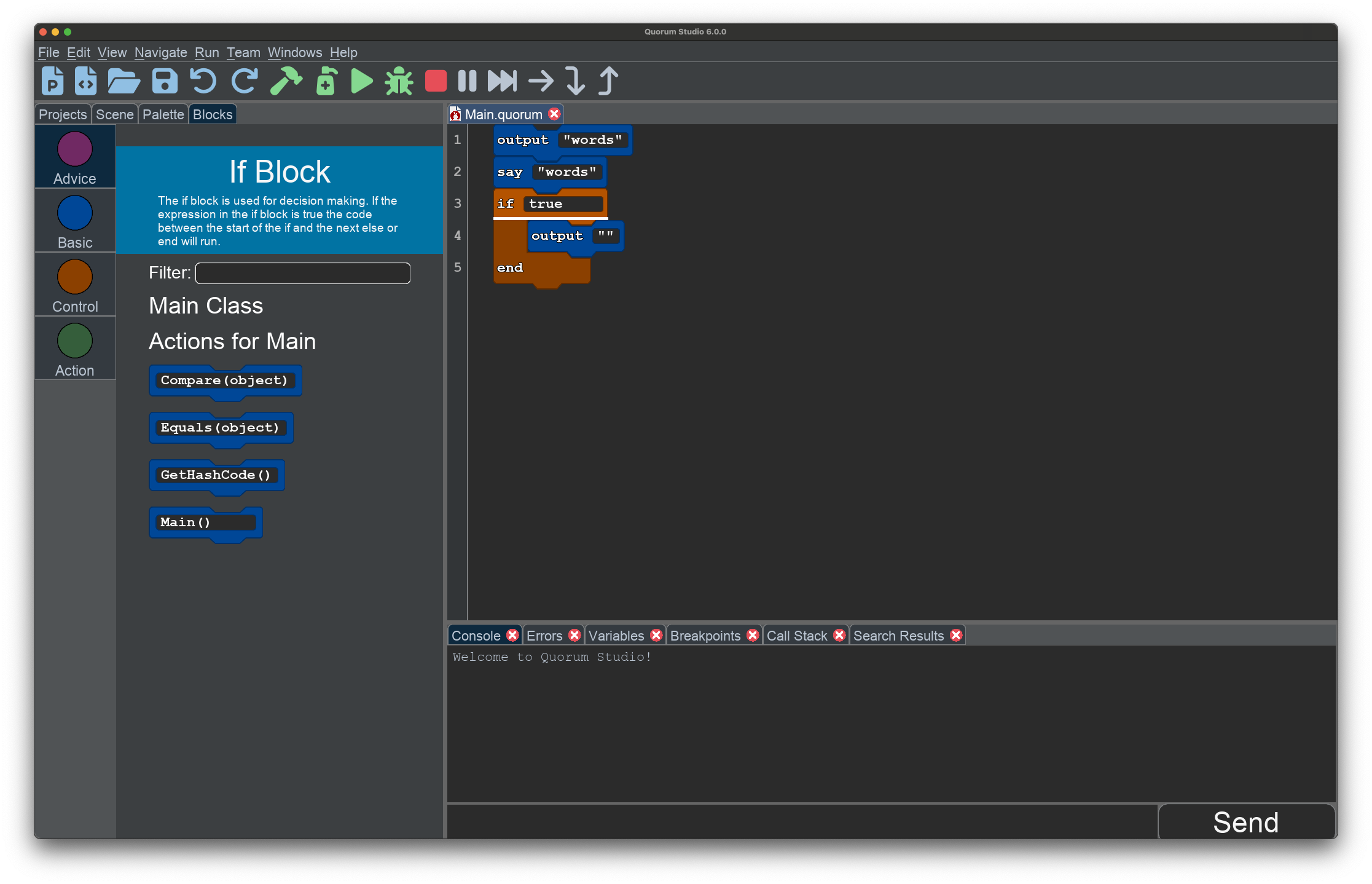Open the Run menu
The width and height of the screenshot is (1372, 884).
pyautogui.click(x=207, y=52)
